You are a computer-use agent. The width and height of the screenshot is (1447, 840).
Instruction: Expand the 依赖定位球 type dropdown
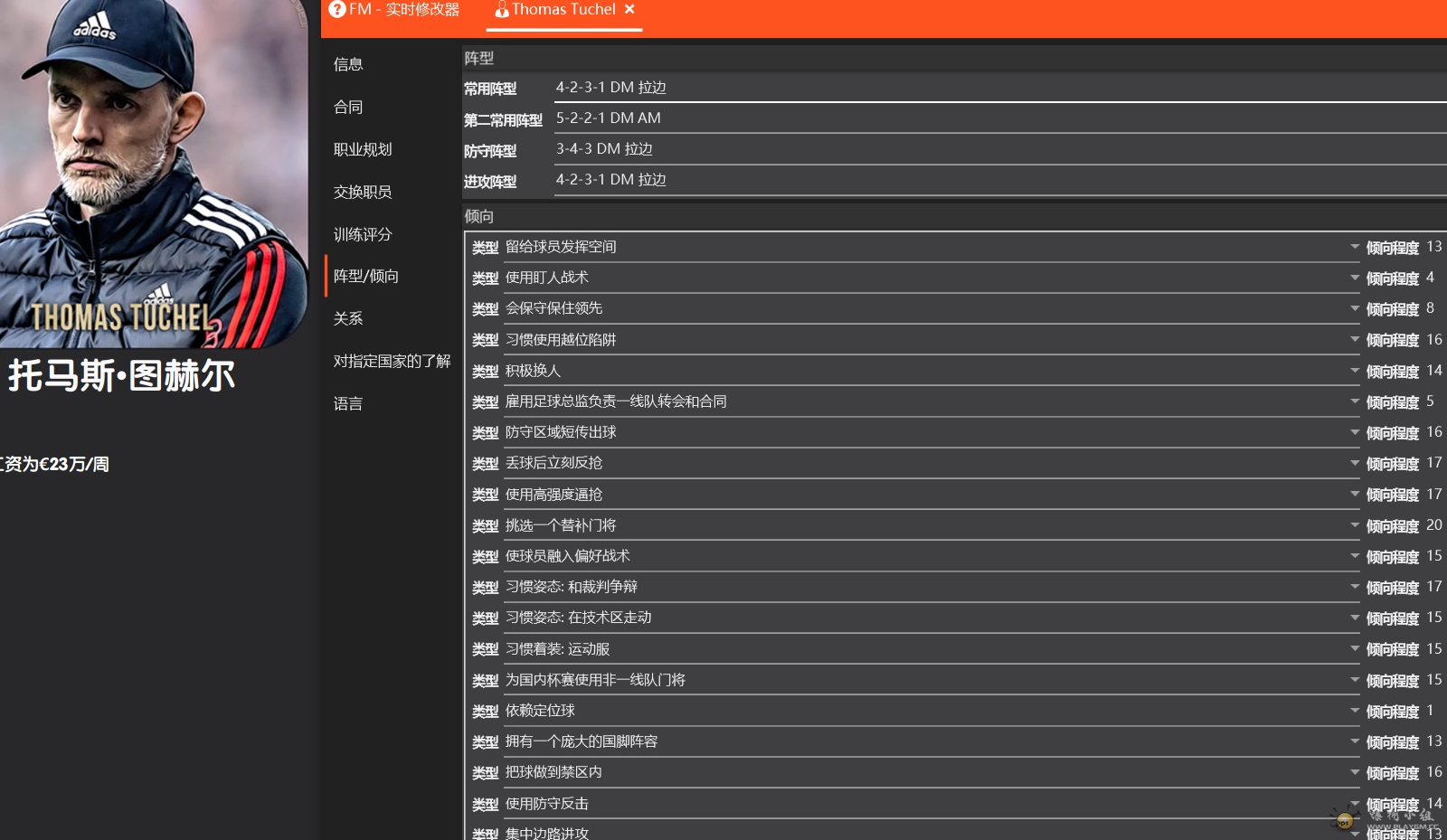click(x=1354, y=711)
